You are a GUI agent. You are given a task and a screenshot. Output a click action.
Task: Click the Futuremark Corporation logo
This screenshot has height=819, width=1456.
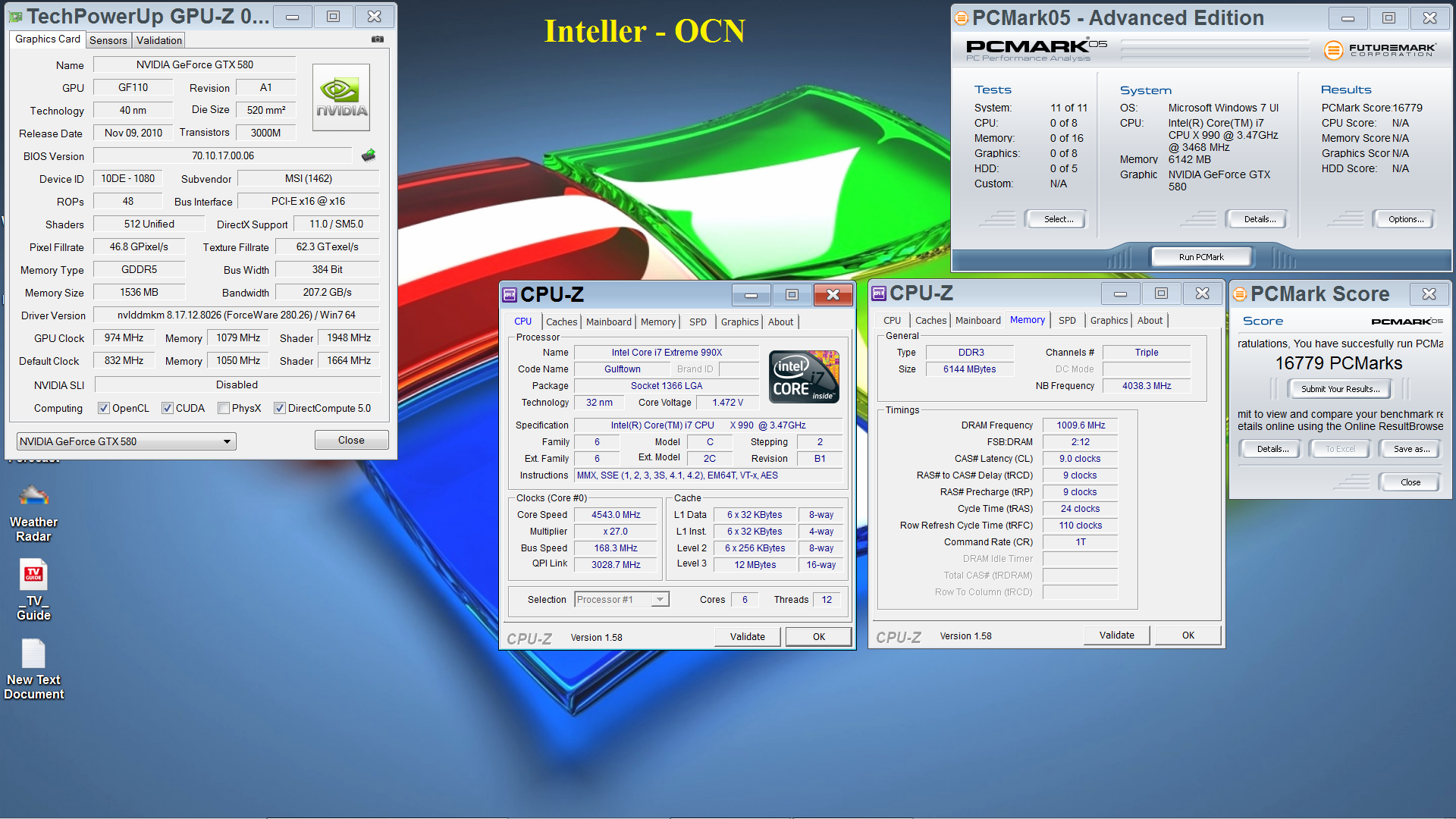(1380, 50)
